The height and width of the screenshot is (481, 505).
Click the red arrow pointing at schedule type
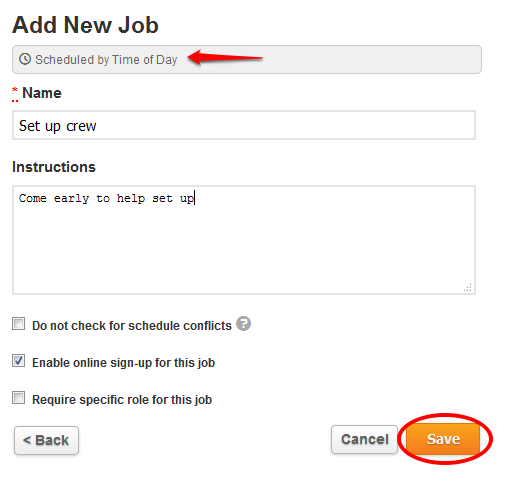tap(225, 57)
